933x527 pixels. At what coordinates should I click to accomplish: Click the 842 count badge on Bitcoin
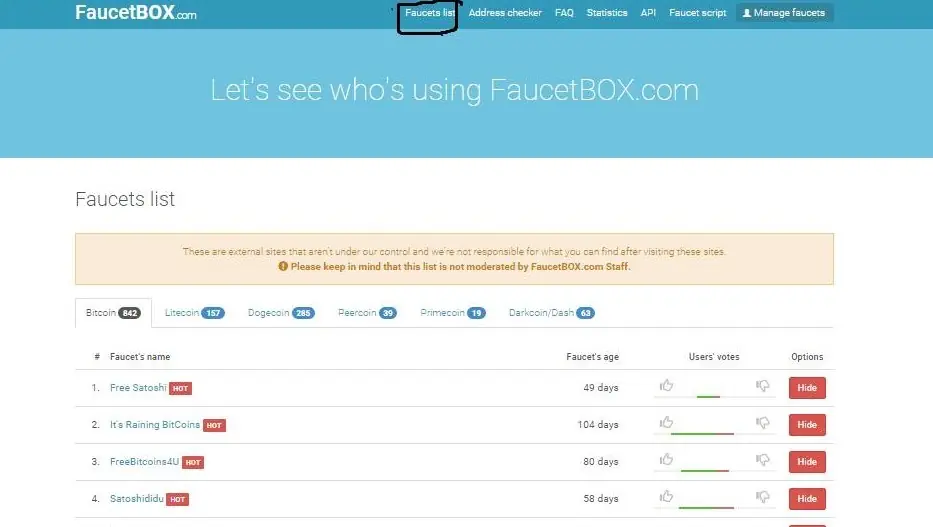point(130,313)
